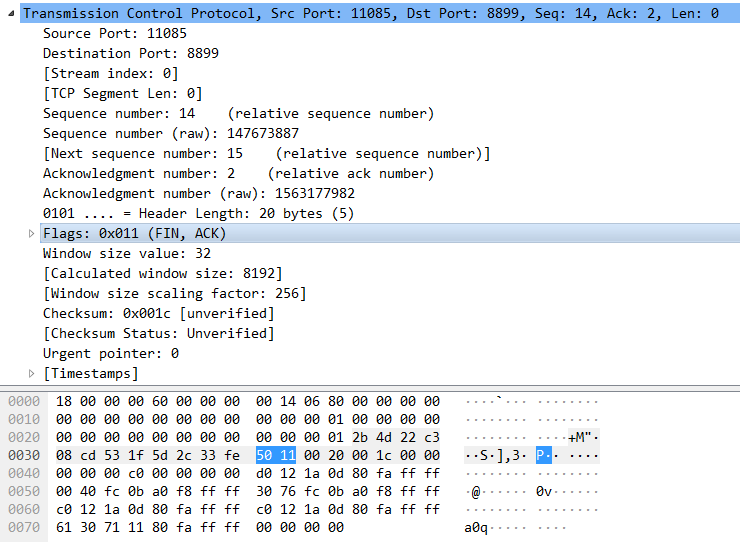Select the Flags: 0x011 (FIN, ACK) row
The height and width of the screenshot is (542, 740).
390,233
